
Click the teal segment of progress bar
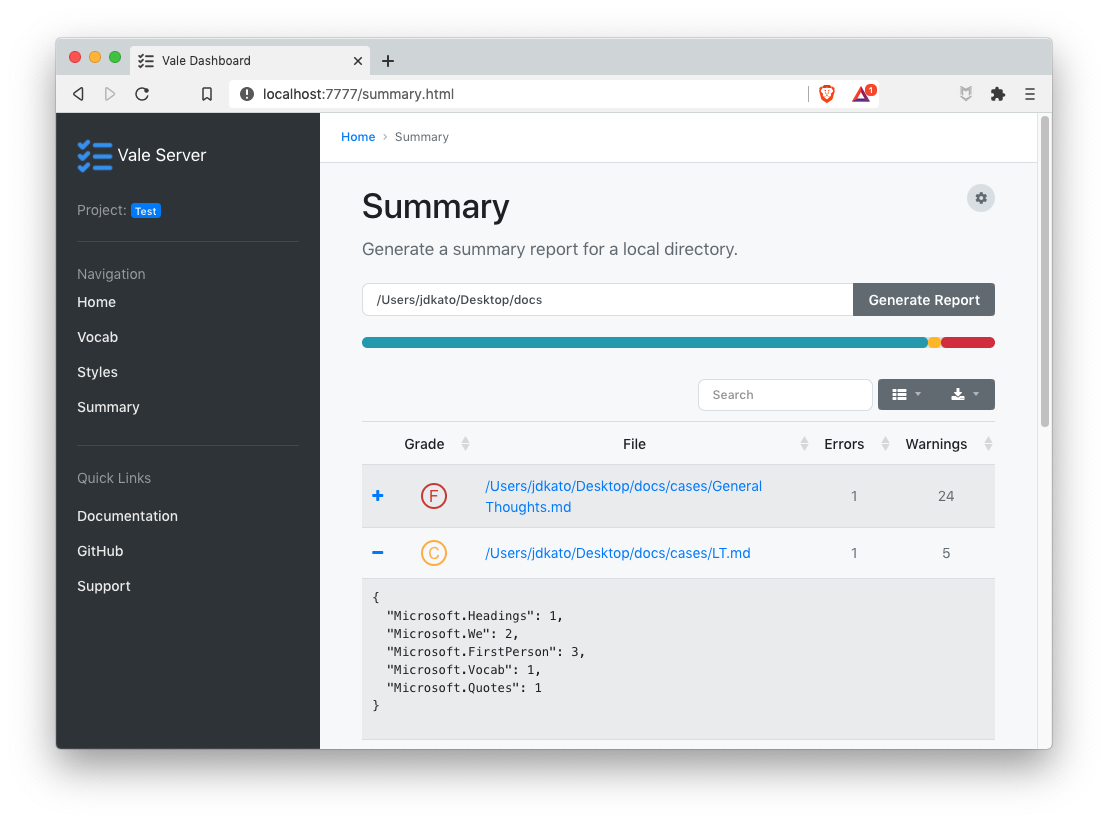(x=644, y=343)
